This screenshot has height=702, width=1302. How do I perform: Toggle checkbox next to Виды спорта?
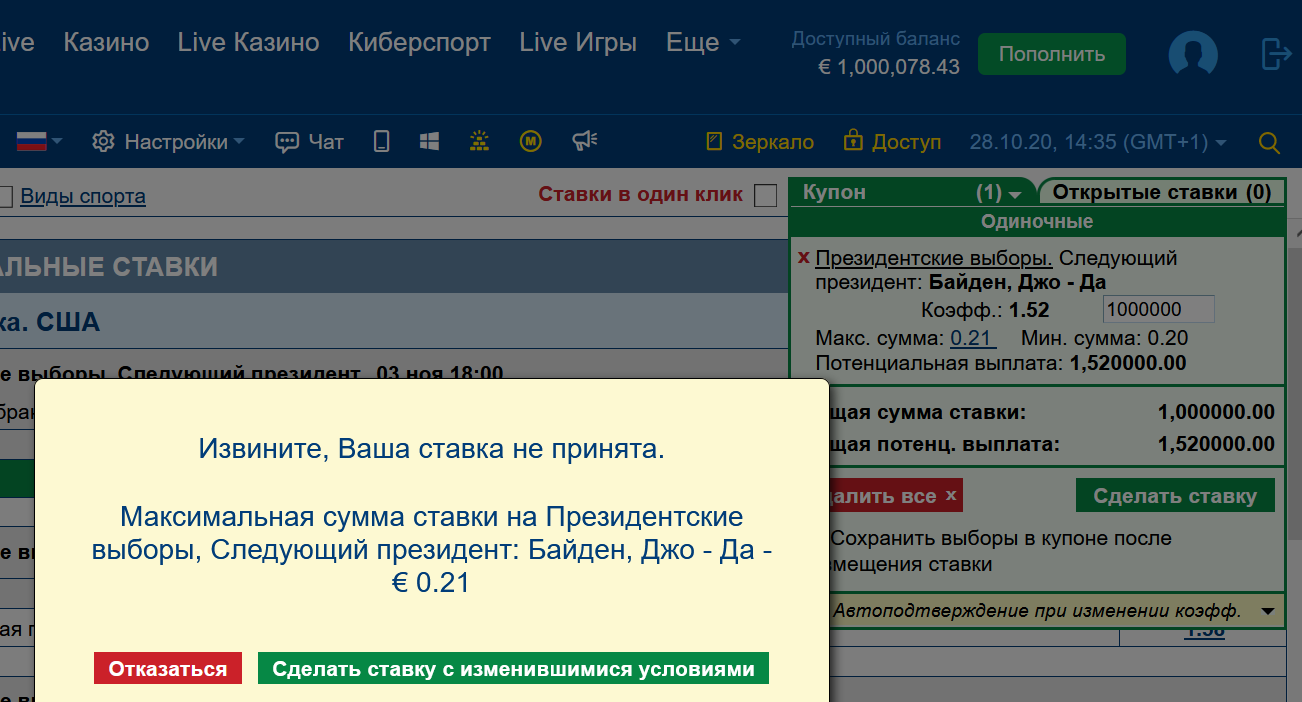[5, 197]
